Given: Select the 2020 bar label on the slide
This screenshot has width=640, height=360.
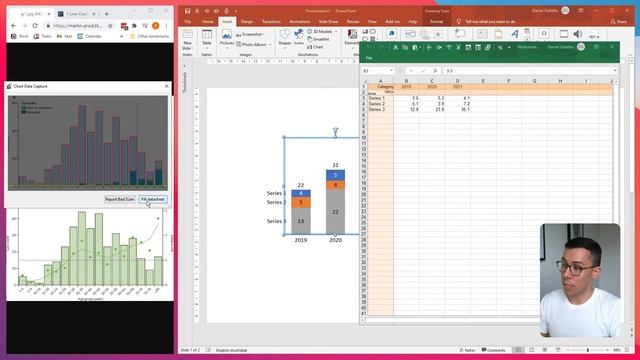Looking at the screenshot, I should pos(336,240).
